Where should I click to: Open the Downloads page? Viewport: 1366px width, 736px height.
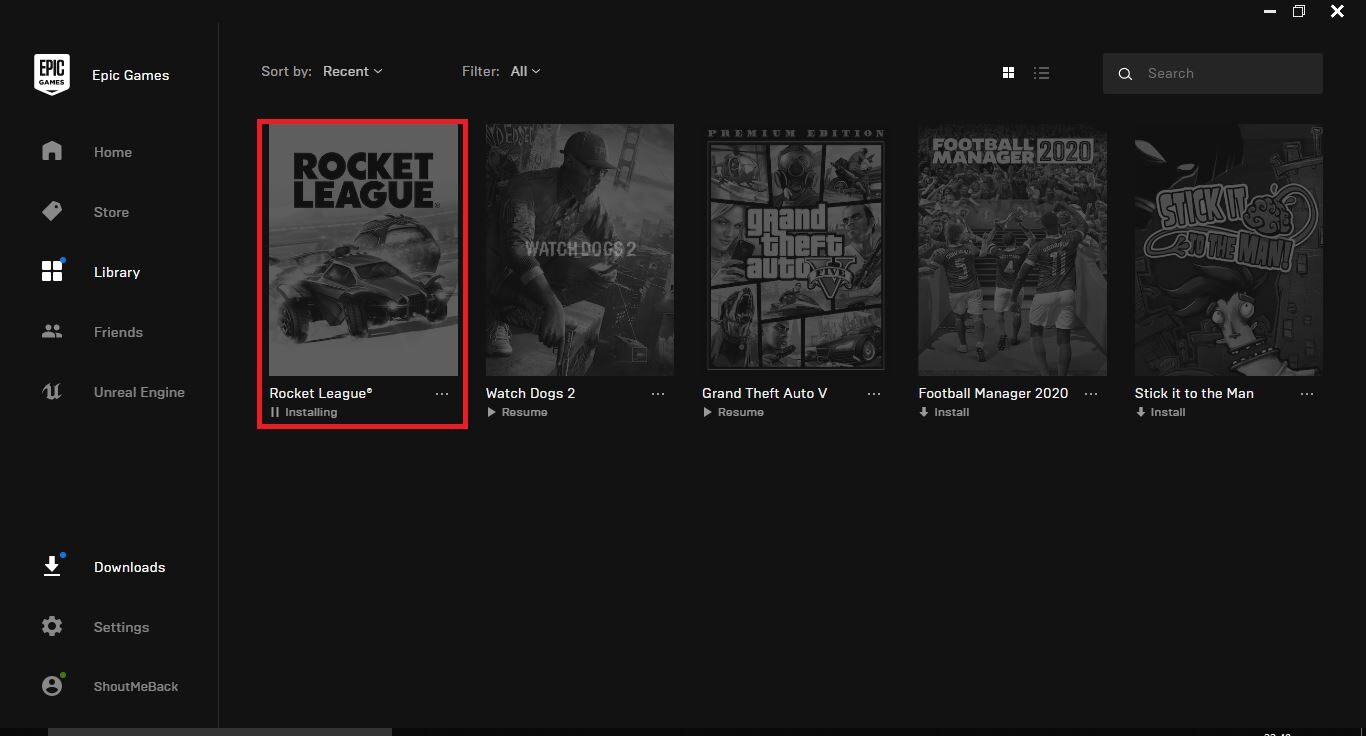[130, 567]
